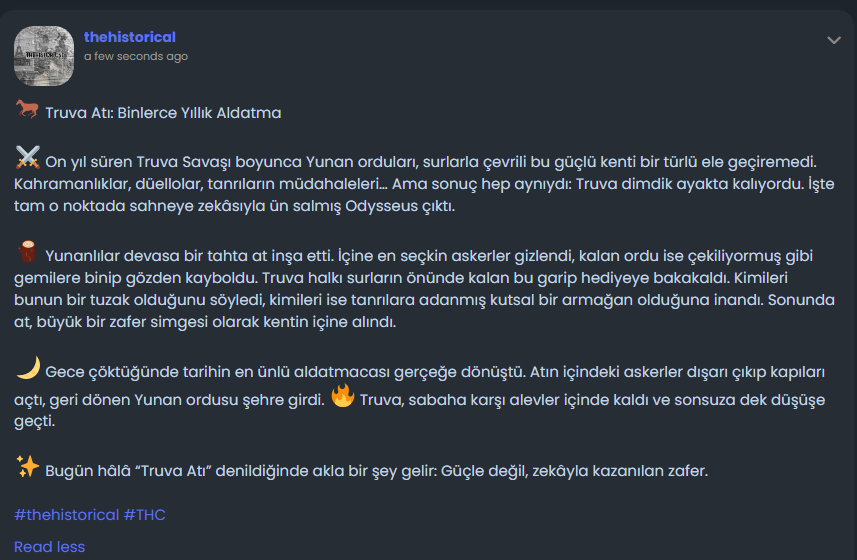857x560 pixels.
Task: Go to the thehistorical username profile
Action: (x=130, y=37)
